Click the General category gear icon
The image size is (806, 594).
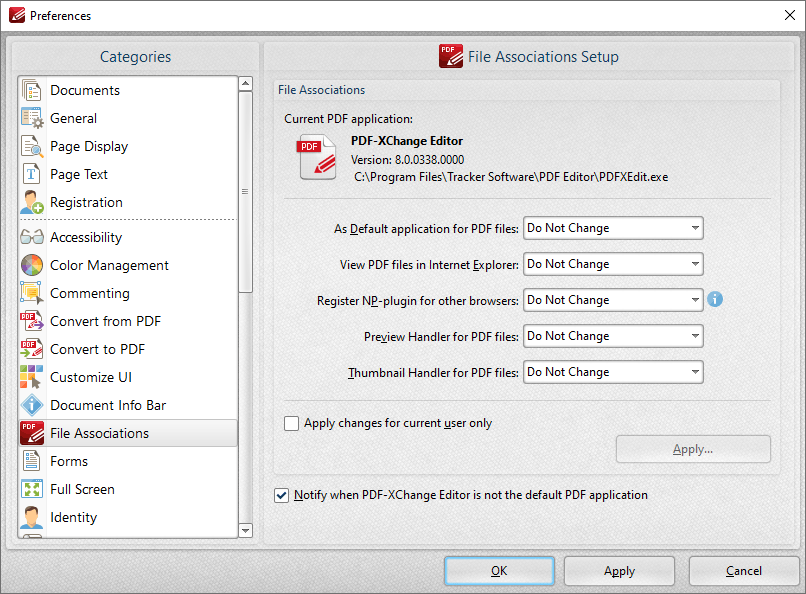[32, 118]
